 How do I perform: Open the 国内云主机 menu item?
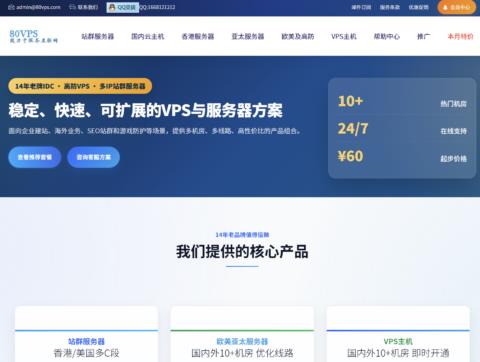[x=148, y=36]
